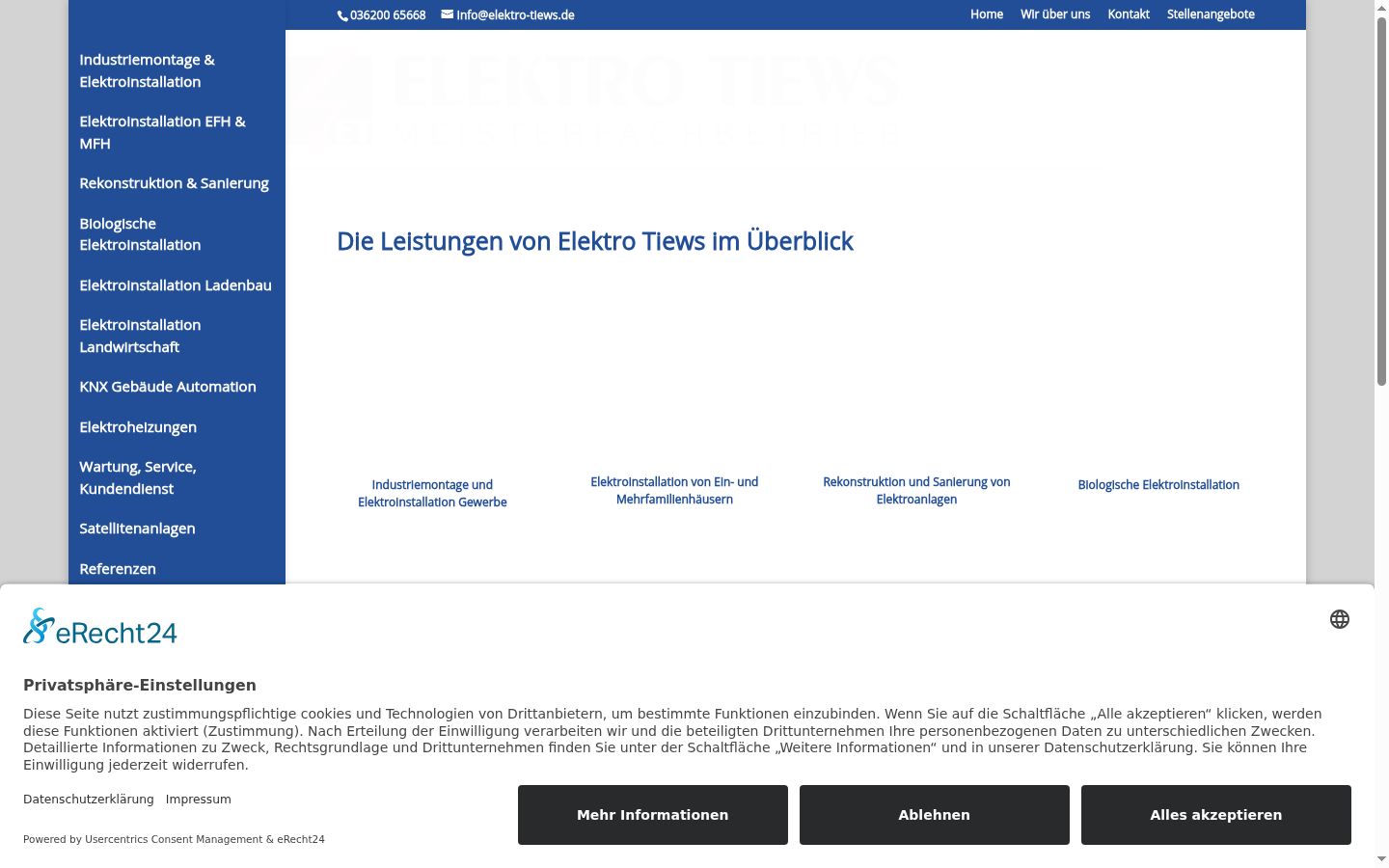Click the envelope icon before the email address
The height and width of the screenshot is (868, 1389).
[x=447, y=14]
